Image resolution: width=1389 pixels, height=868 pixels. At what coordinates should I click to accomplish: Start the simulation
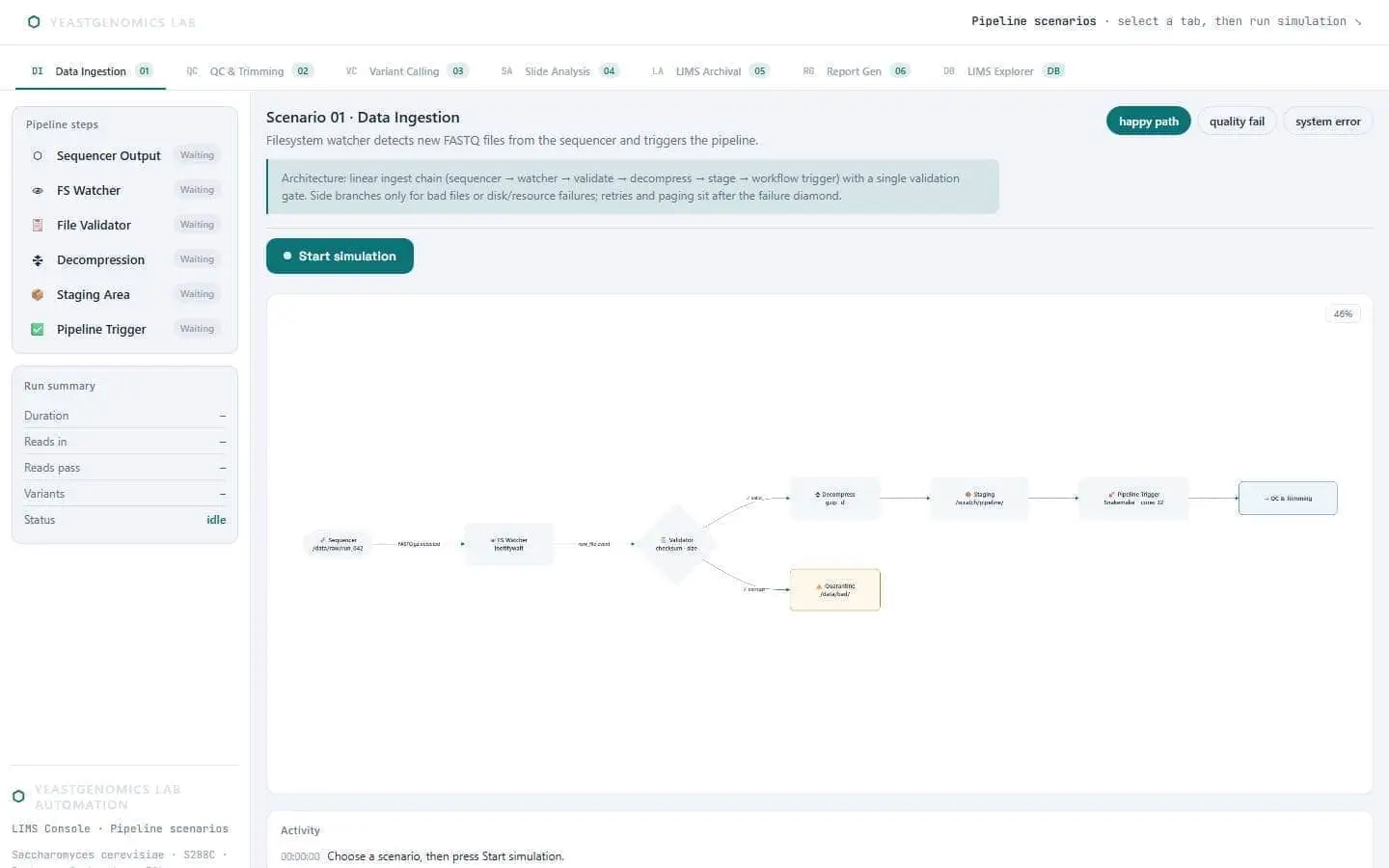[x=340, y=256]
